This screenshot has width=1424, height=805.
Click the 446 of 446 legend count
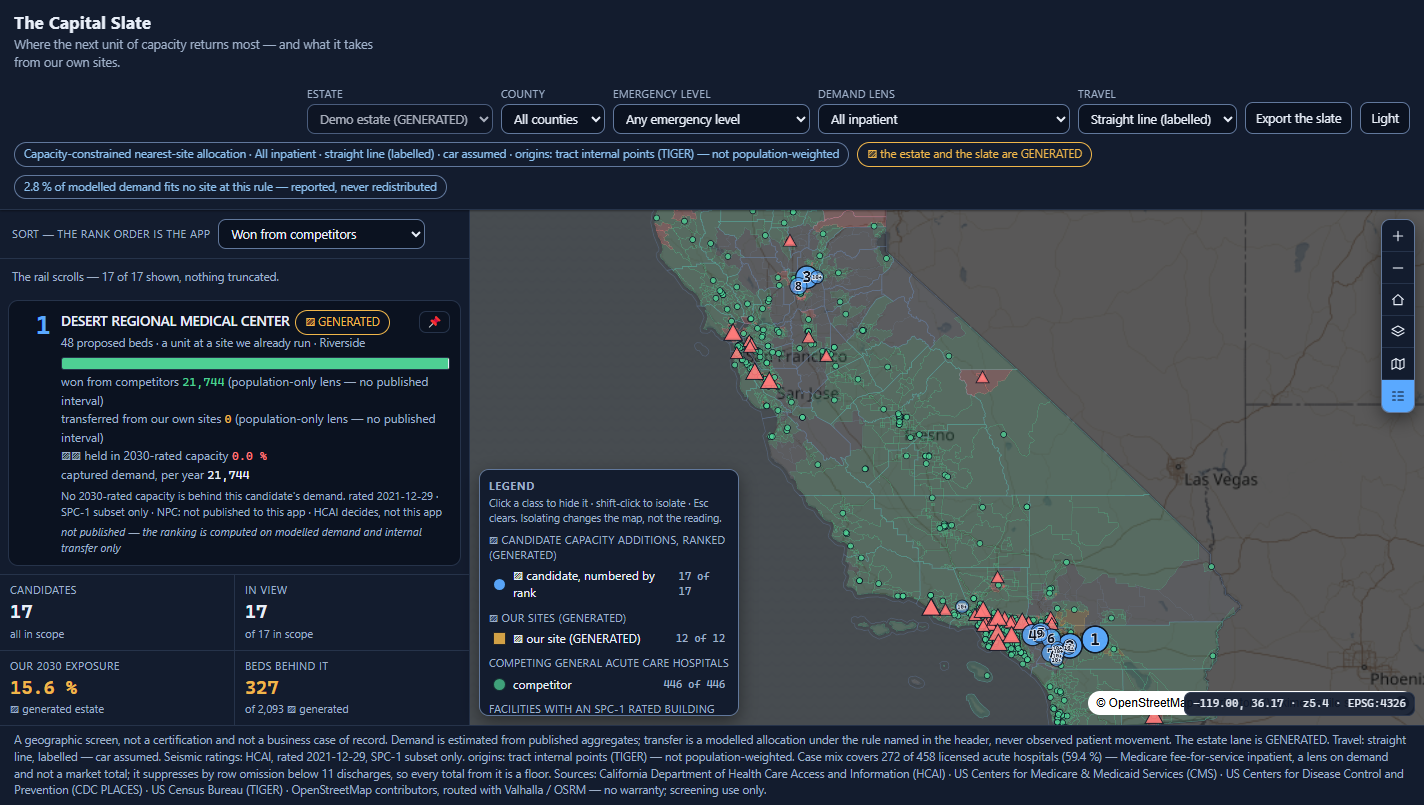694,685
